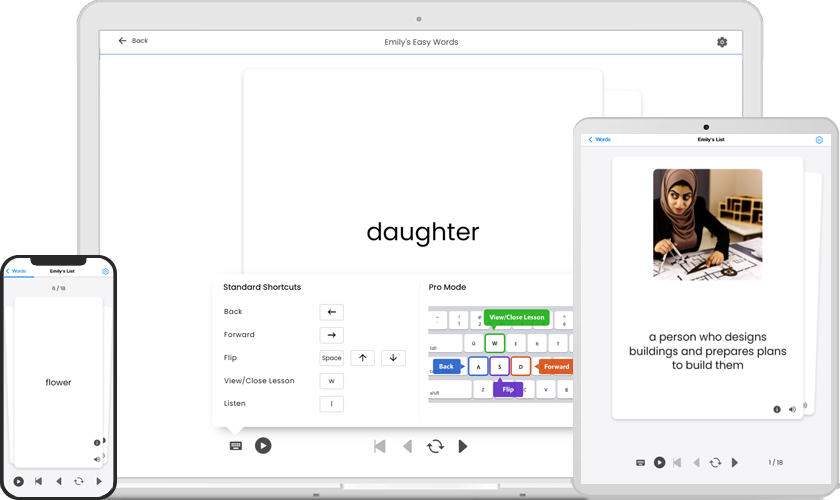Image resolution: width=840 pixels, height=500 pixels.
Task: Start autoplay with the laptop's play circle button
Action: [x=263, y=445]
